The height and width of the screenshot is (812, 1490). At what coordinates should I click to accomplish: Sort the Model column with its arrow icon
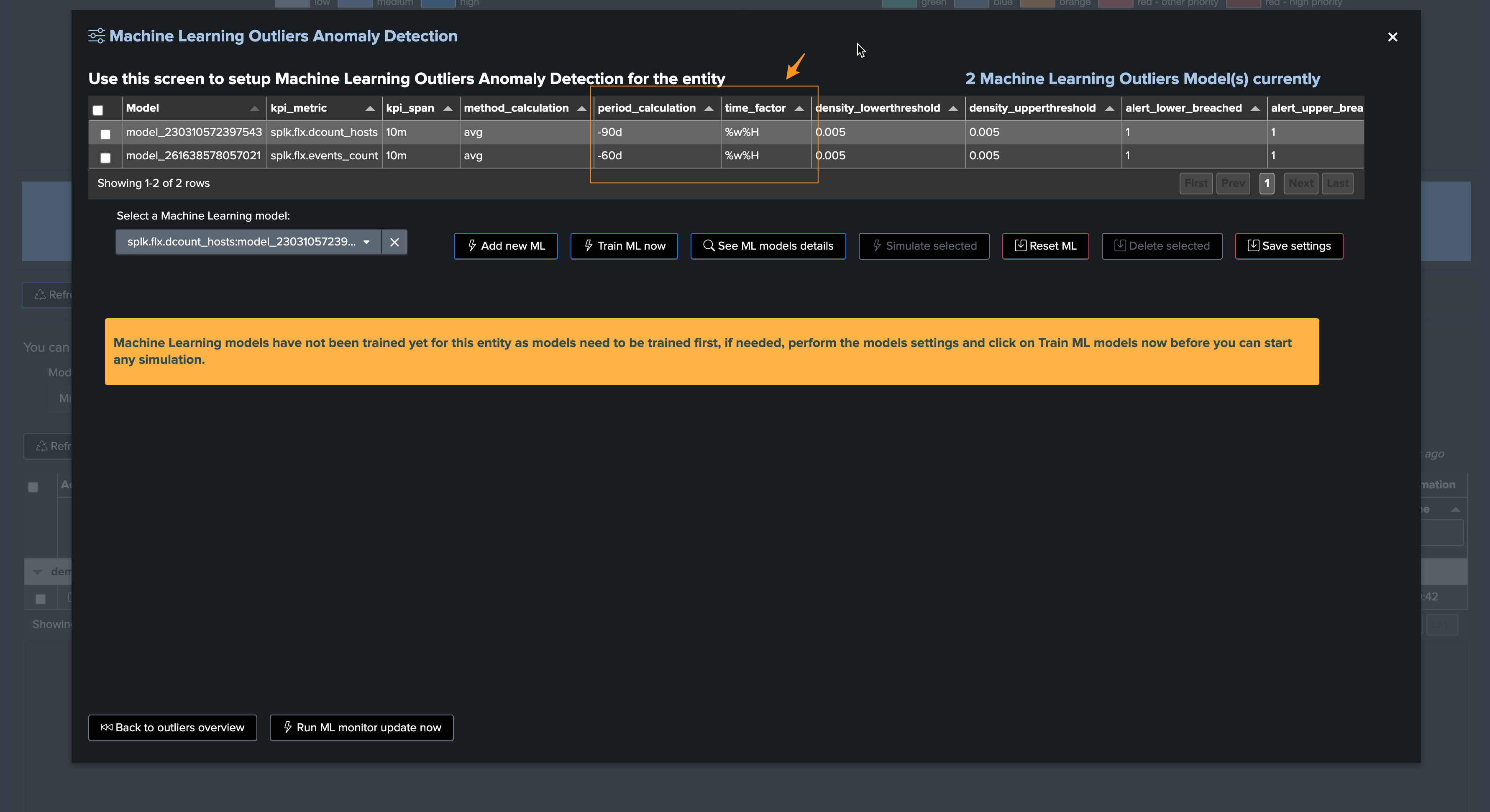254,109
